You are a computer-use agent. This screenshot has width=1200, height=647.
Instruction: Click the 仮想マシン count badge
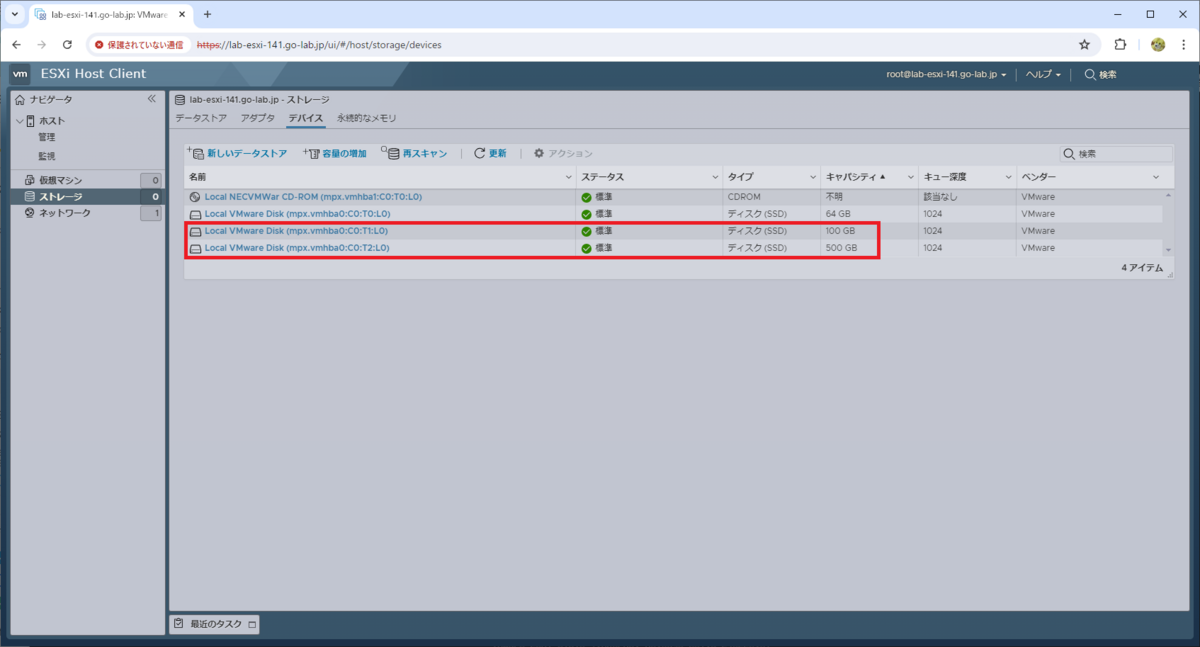pos(150,180)
